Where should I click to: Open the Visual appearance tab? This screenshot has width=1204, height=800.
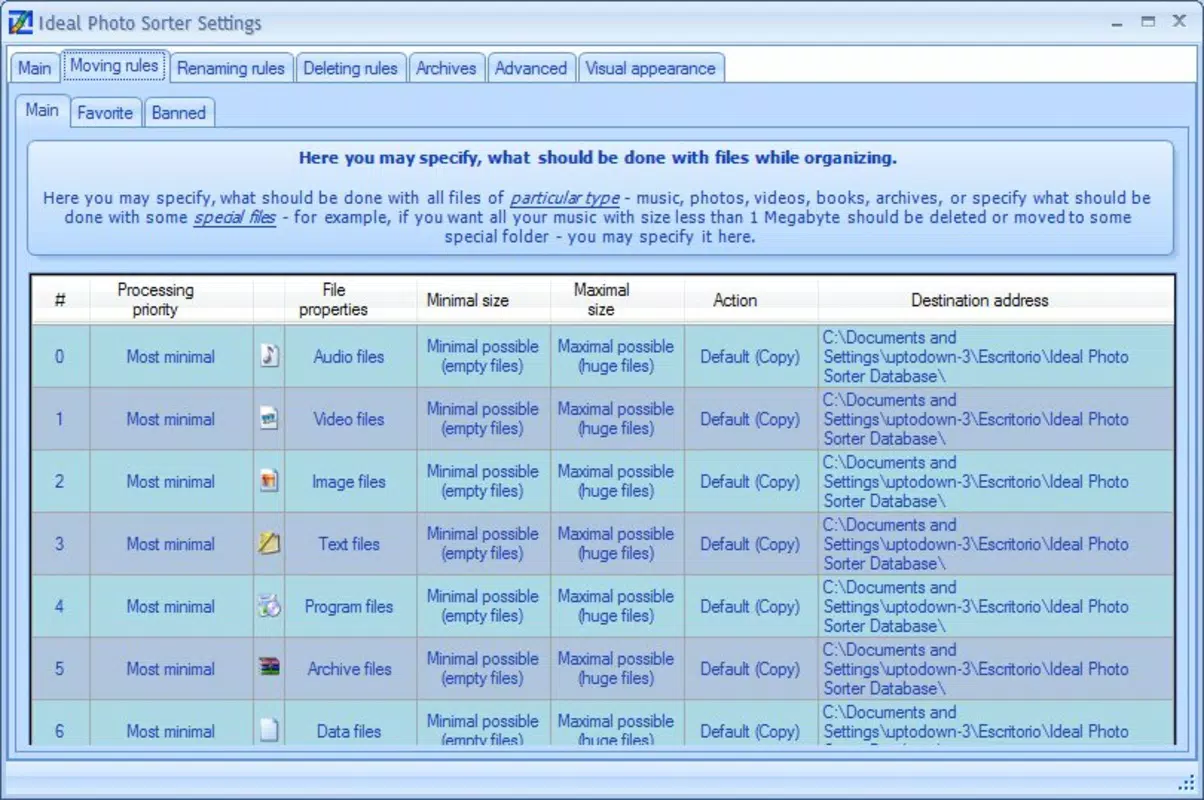click(x=651, y=68)
